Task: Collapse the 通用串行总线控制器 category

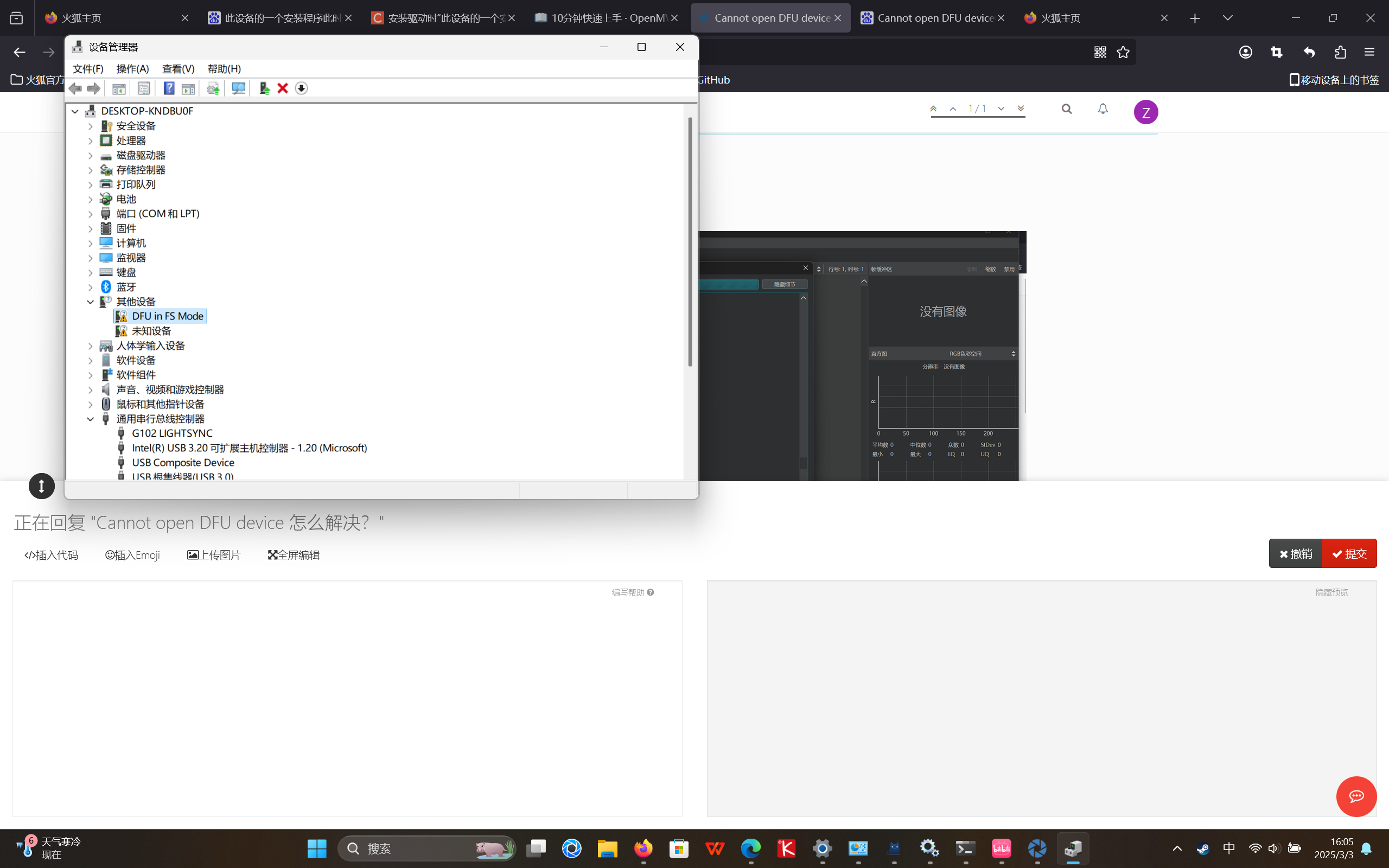Action: pyautogui.click(x=90, y=419)
